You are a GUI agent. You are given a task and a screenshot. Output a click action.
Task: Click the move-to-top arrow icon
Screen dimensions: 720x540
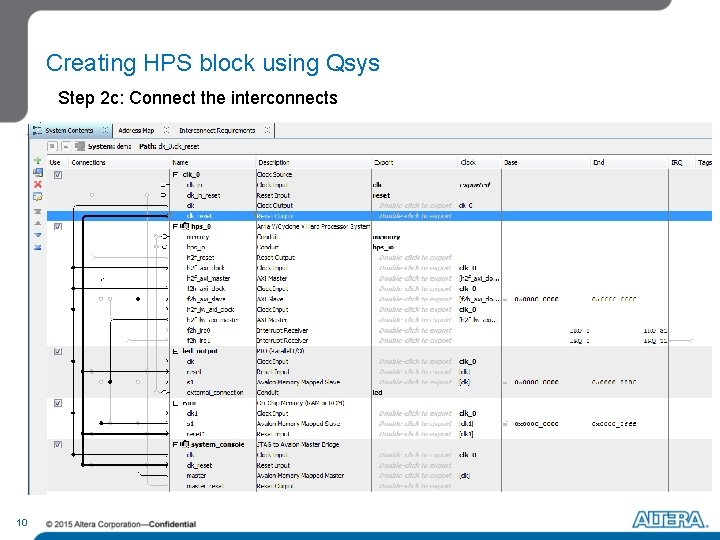point(38,212)
